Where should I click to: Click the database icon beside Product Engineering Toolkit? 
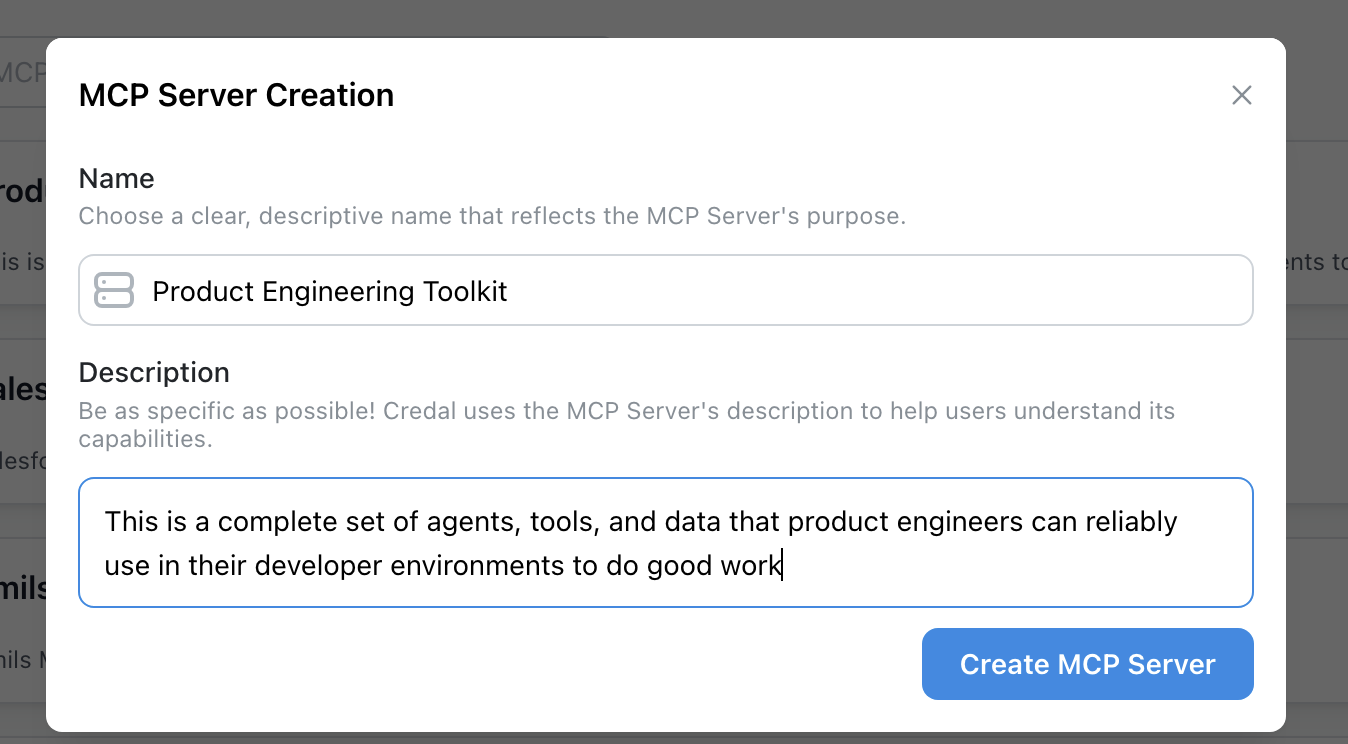tap(114, 290)
